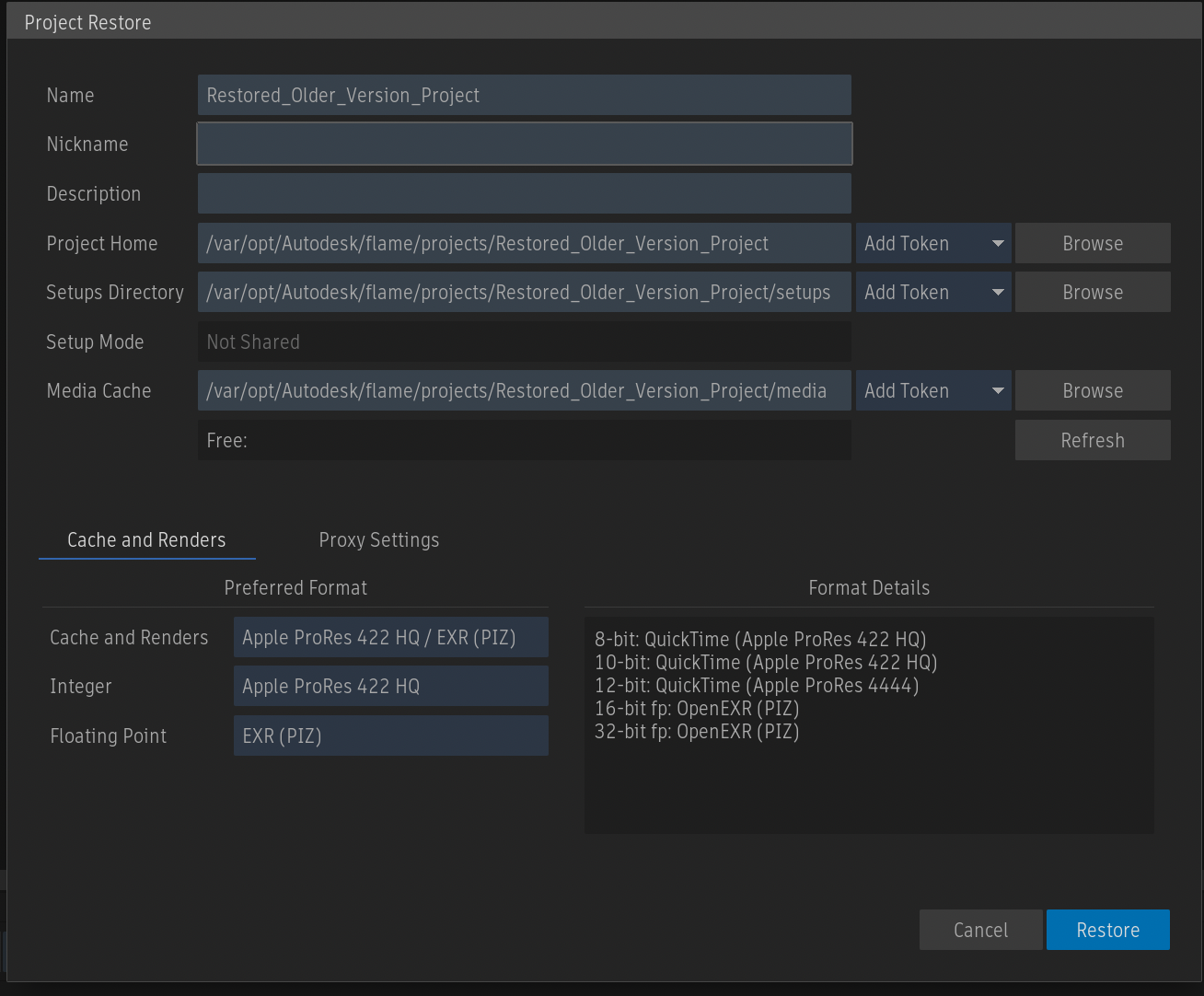Screen dimensions: 1204x996
Task: Refresh the free space display
Action: tap(1093, 441)
